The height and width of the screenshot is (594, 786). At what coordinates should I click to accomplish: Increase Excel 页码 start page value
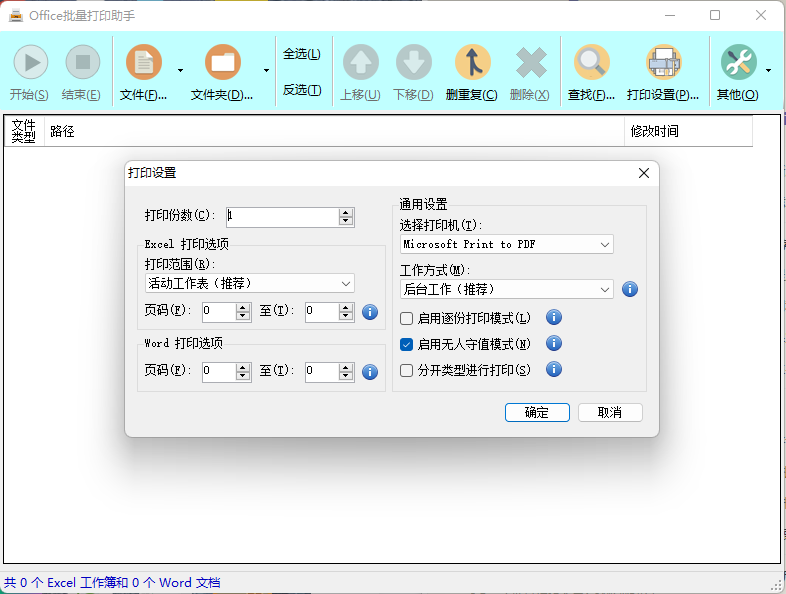coord(243,307)
